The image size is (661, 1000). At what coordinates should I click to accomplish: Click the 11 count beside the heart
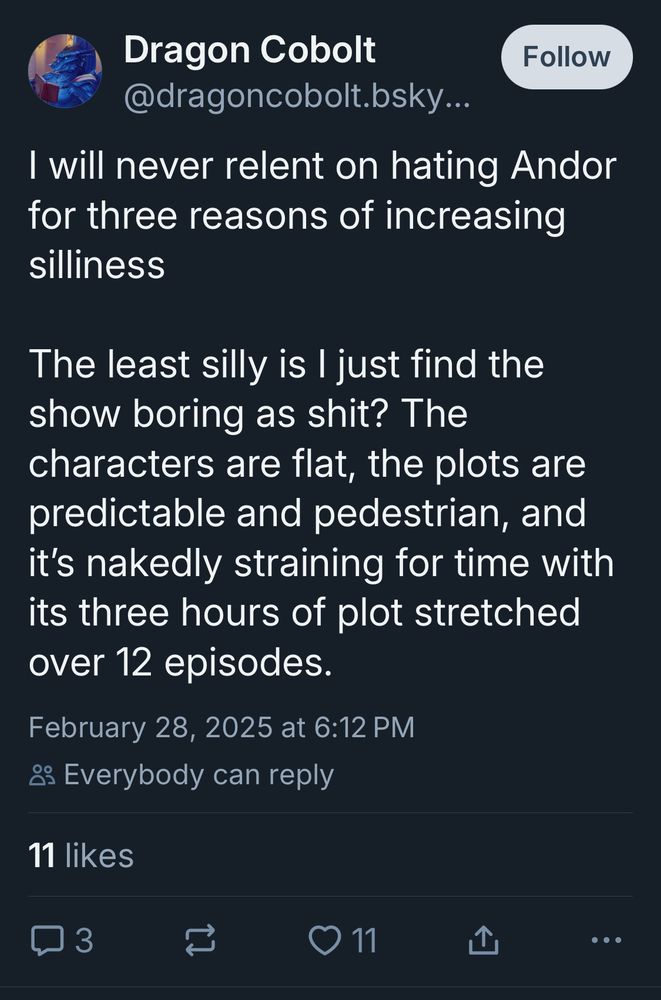363,940
